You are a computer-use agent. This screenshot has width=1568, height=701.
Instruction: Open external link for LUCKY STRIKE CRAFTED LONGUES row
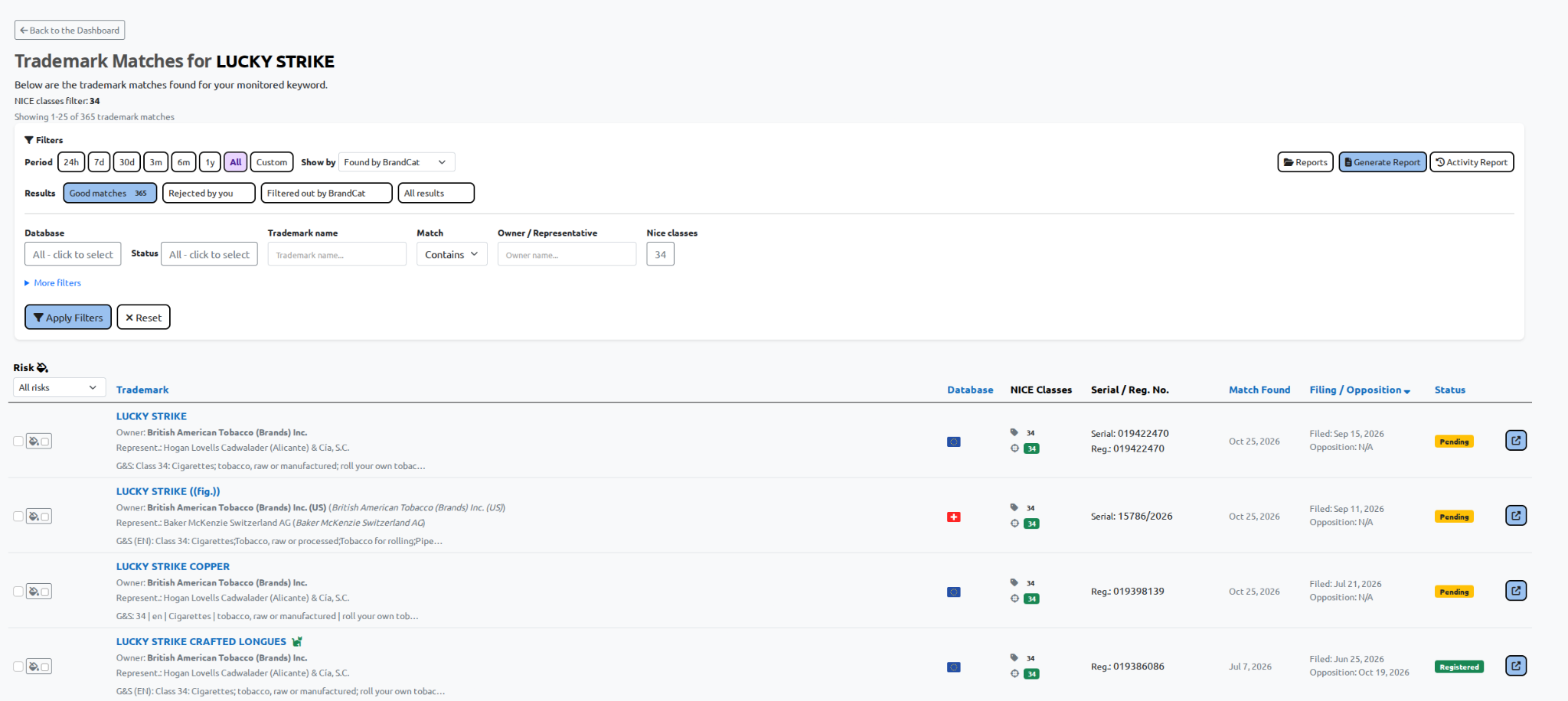(1516, 666)
